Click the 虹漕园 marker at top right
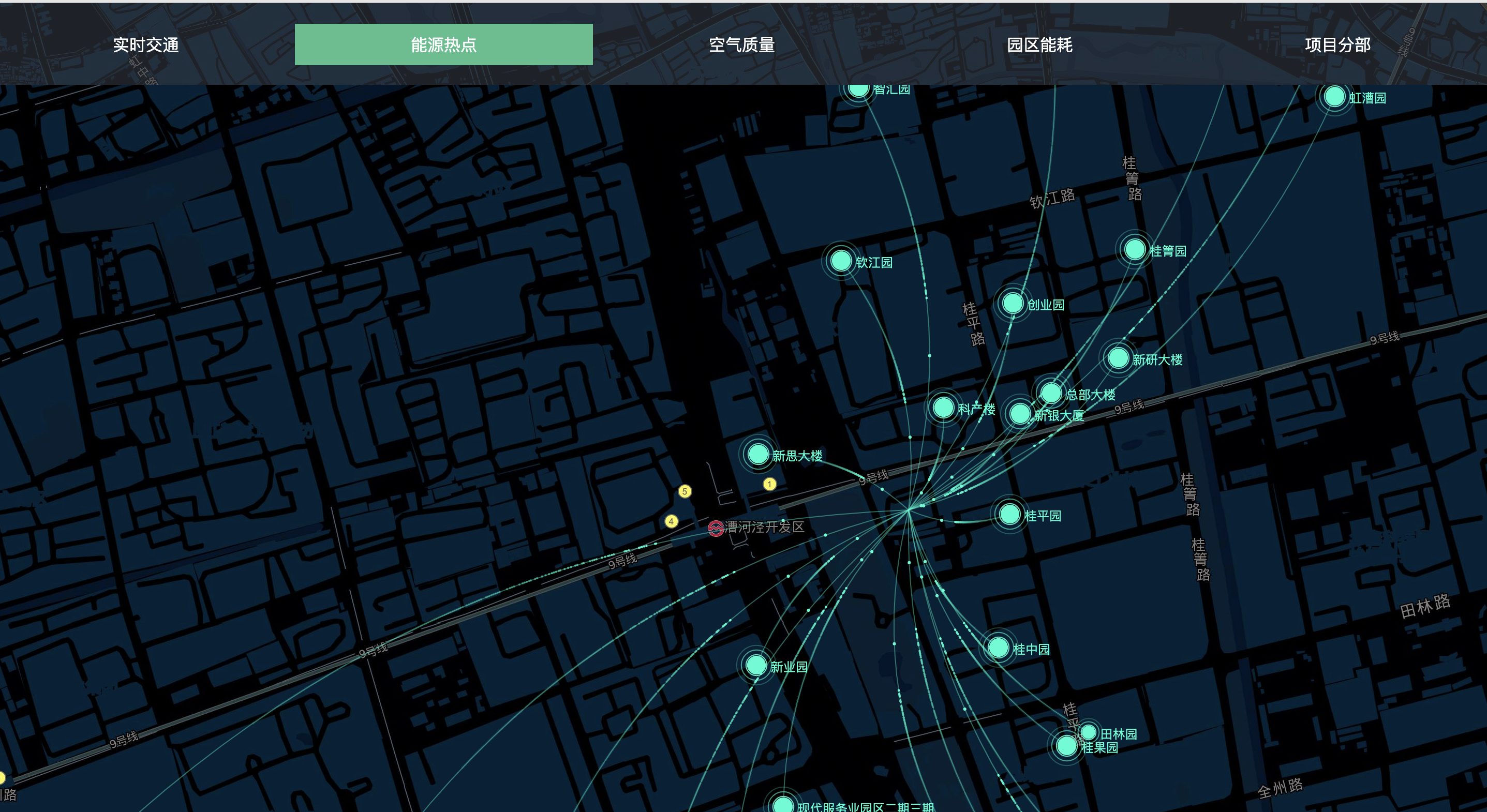 click(x=1334, y=96)
